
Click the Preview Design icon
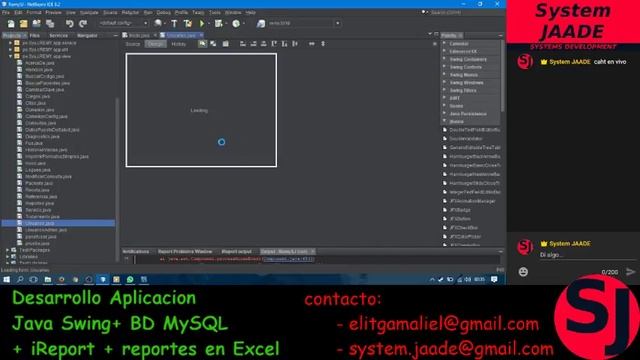(225, 44)
